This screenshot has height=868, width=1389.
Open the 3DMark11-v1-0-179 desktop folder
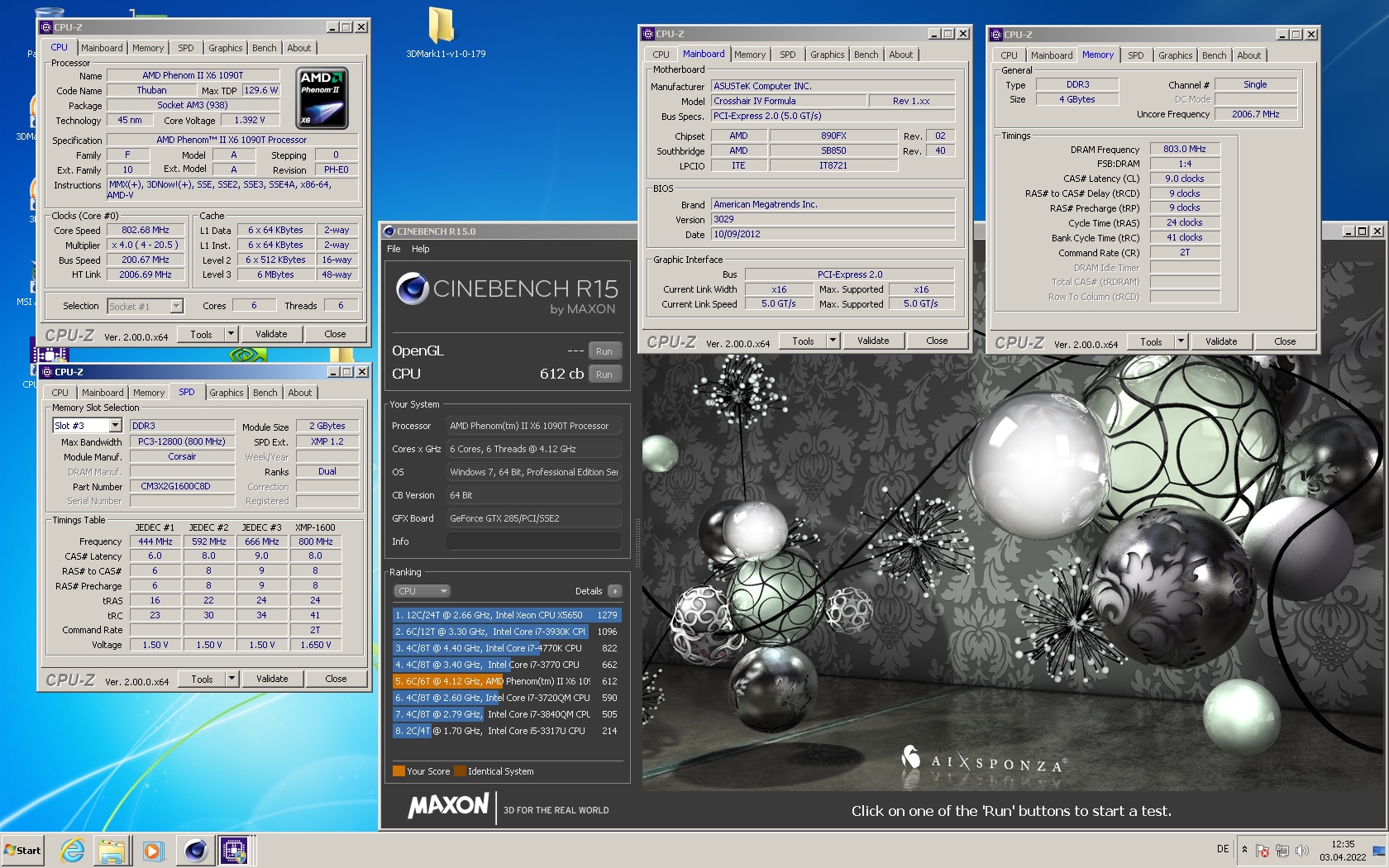[445, 33]
